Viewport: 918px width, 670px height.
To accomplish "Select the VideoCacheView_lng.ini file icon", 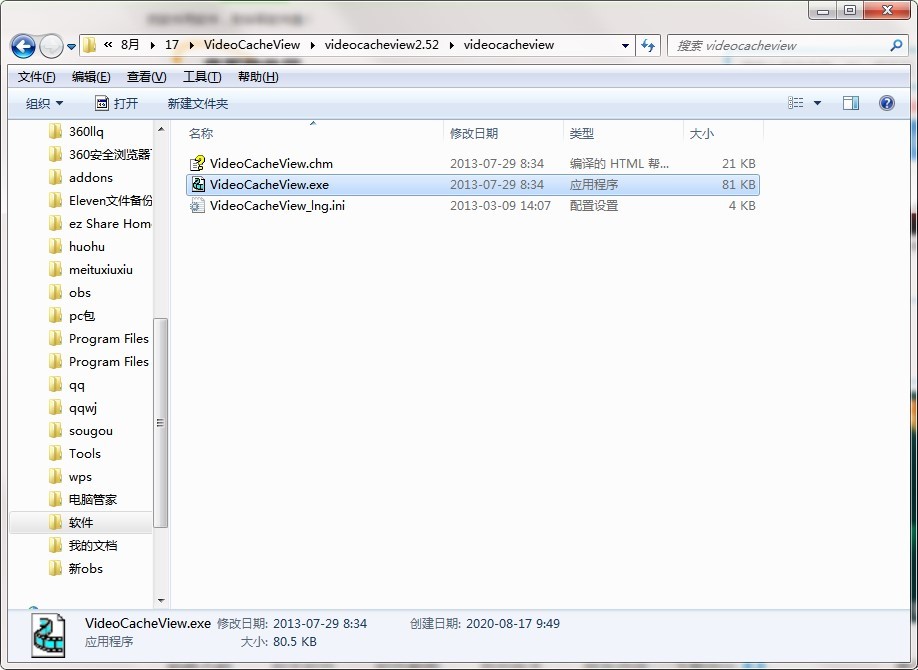I will coord(197,206).
